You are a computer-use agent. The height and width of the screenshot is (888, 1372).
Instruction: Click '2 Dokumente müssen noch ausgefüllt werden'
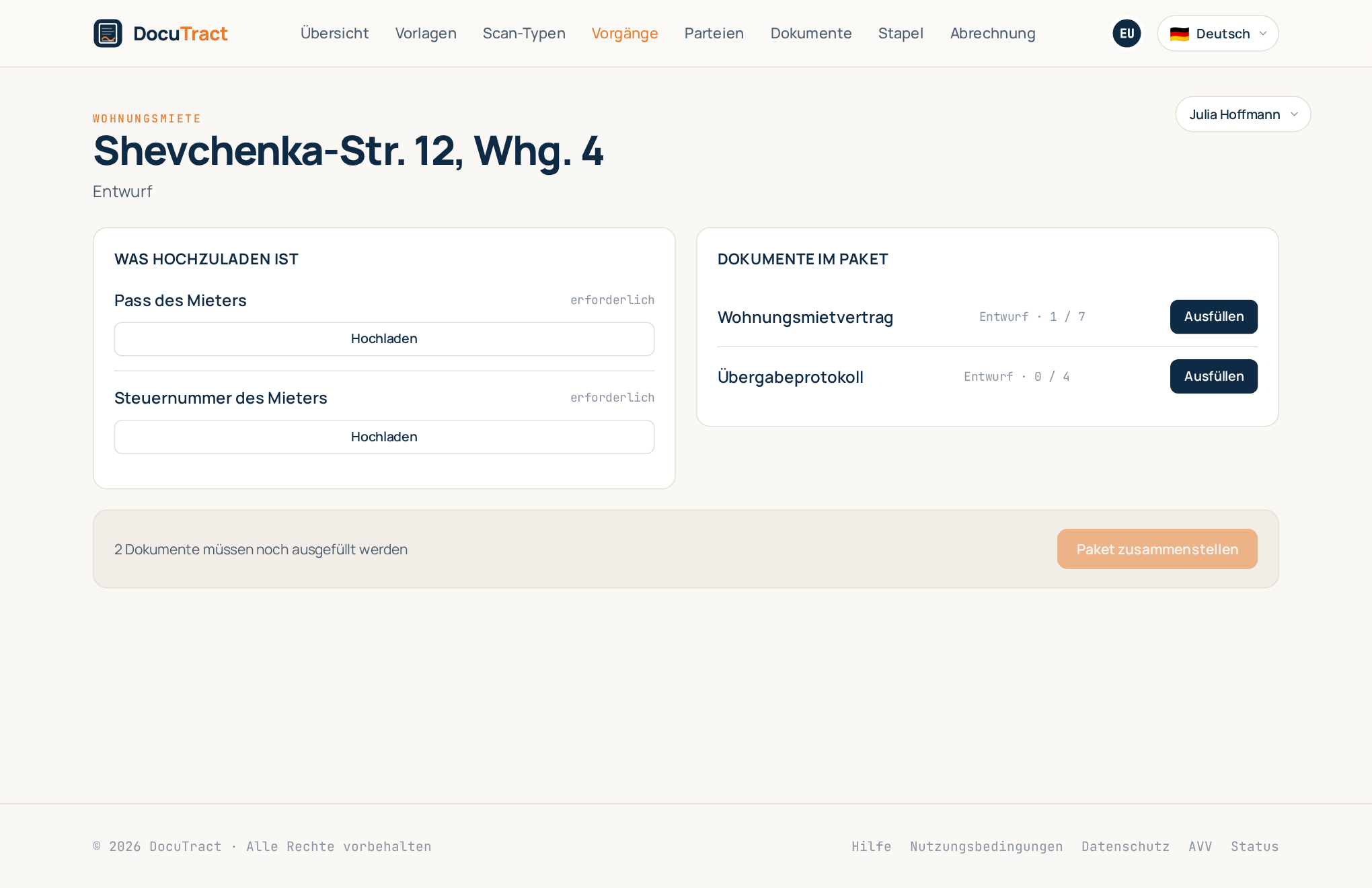pyautogui.click(x=261, y=550)
